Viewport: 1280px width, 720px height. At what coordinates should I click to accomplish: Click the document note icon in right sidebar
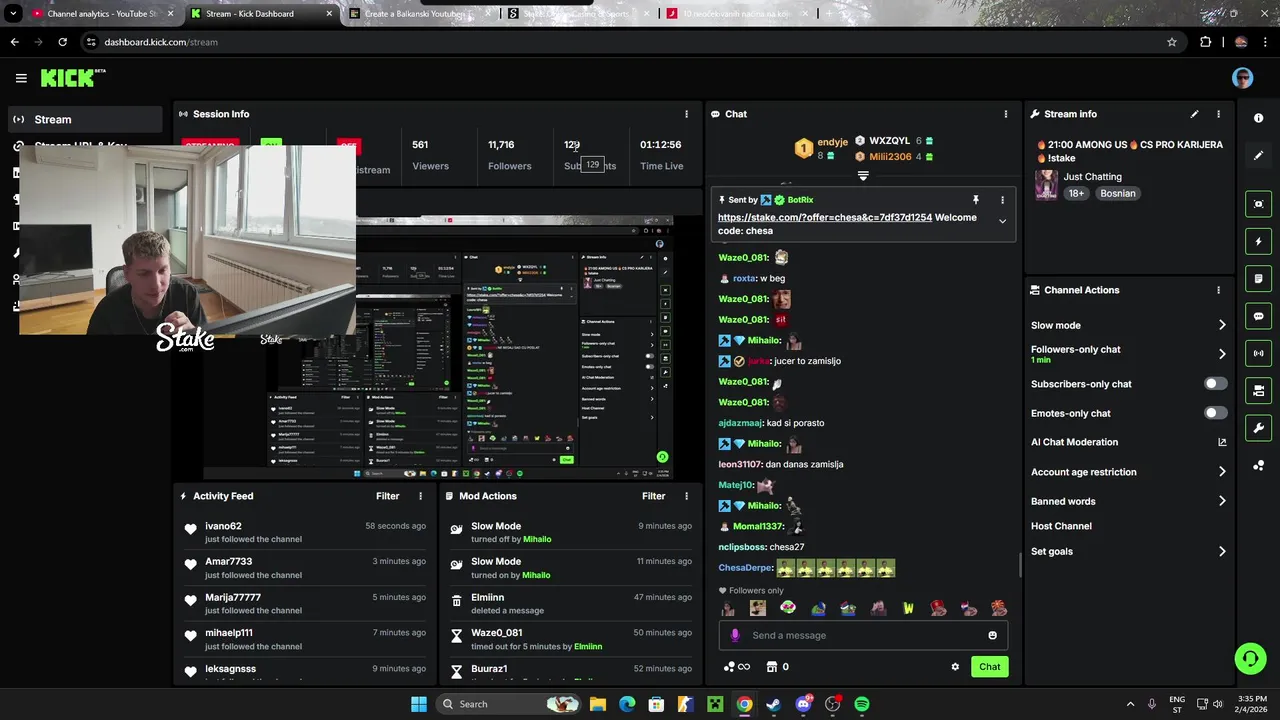1258,278
